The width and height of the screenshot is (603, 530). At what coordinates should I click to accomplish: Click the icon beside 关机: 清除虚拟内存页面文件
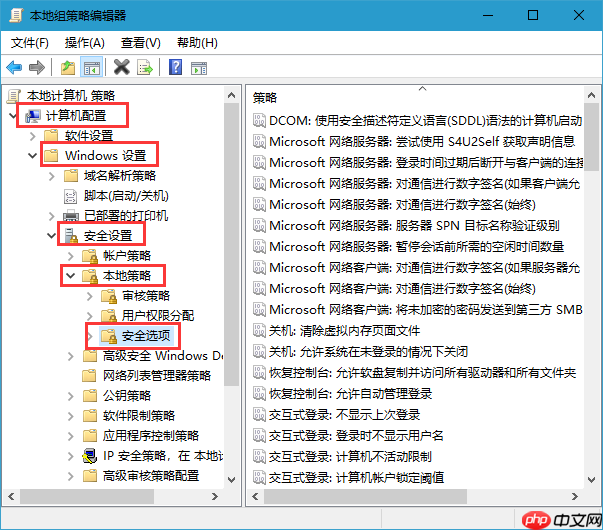259,330
